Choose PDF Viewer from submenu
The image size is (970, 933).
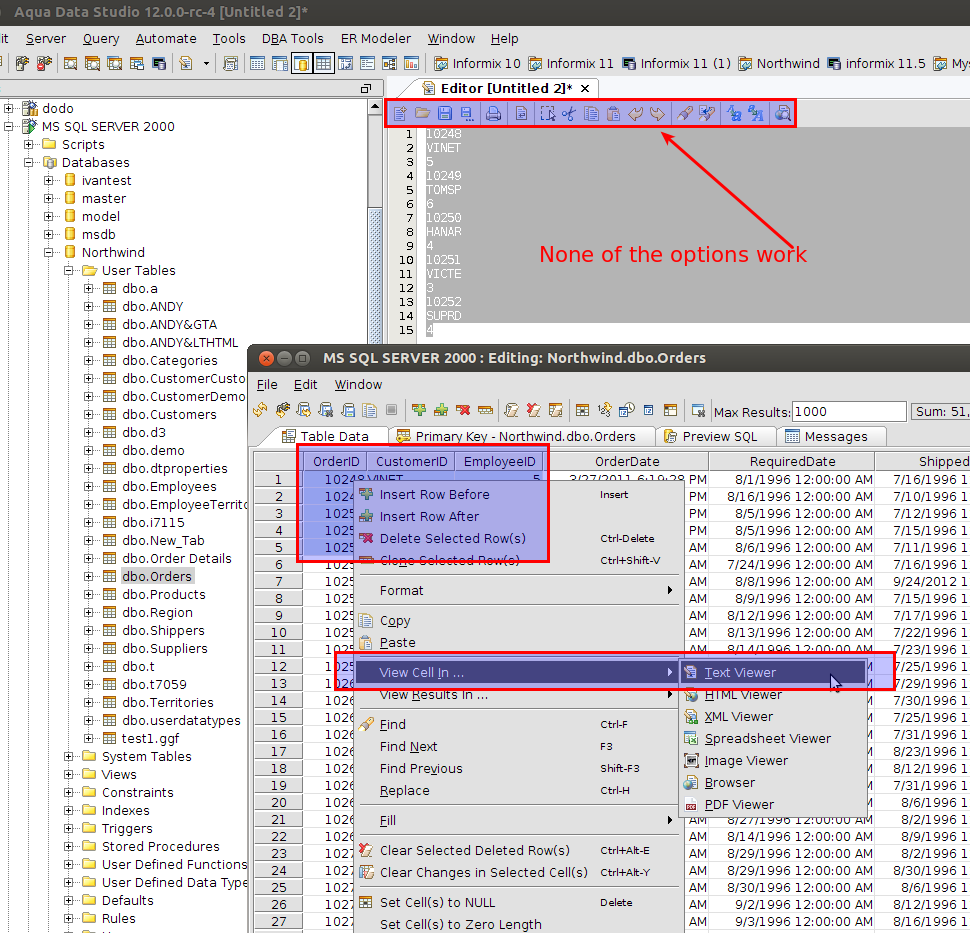(x=773, y=804)
